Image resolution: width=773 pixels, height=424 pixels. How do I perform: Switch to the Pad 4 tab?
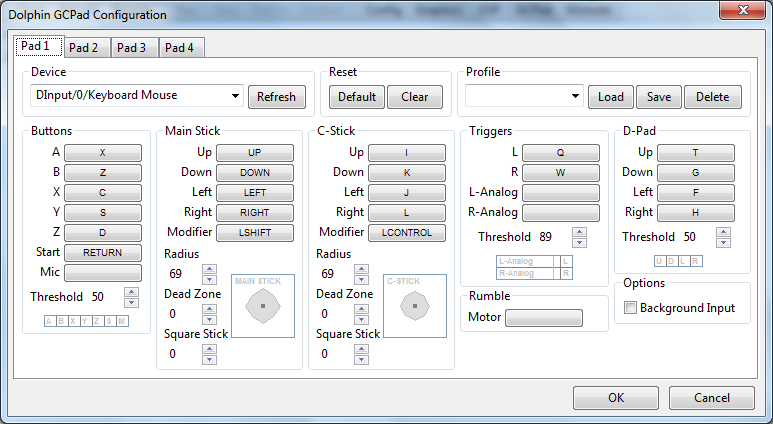click(181, 48)
